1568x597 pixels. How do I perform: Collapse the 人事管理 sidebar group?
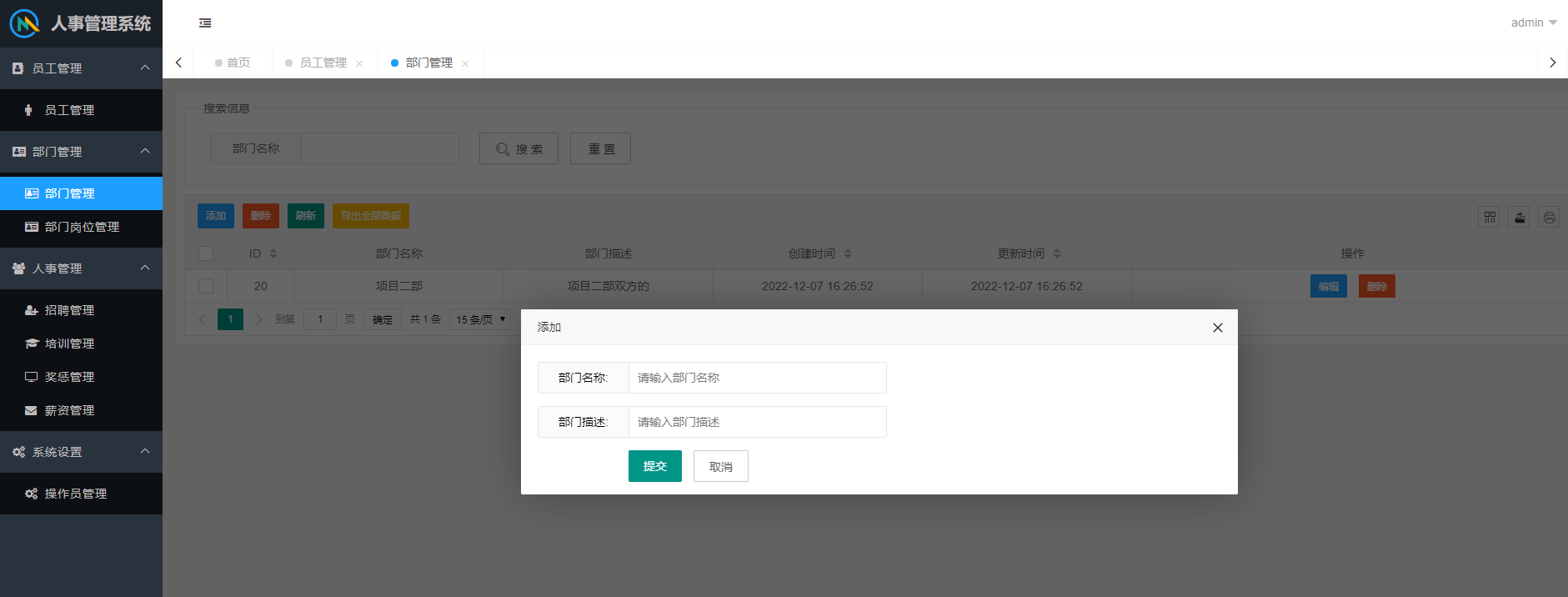click(81, 268)
